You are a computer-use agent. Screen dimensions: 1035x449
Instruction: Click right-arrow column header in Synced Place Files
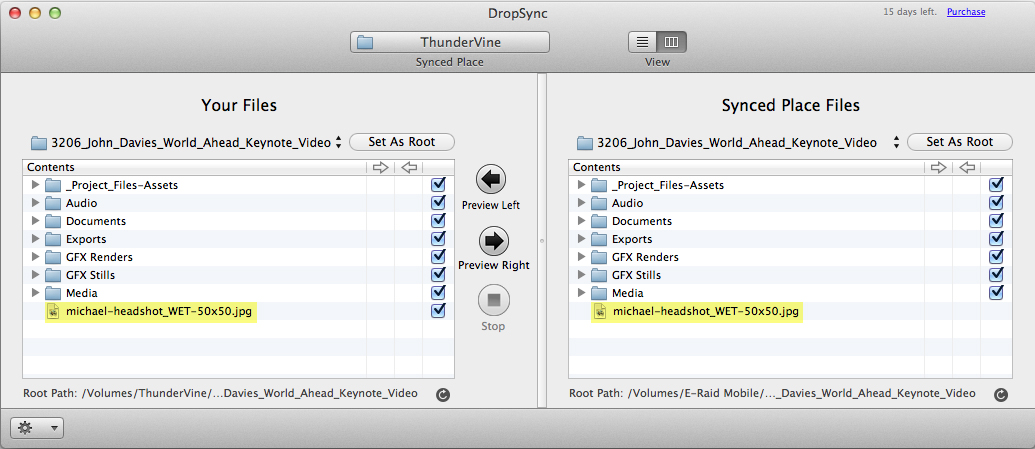tap(939, 168)
